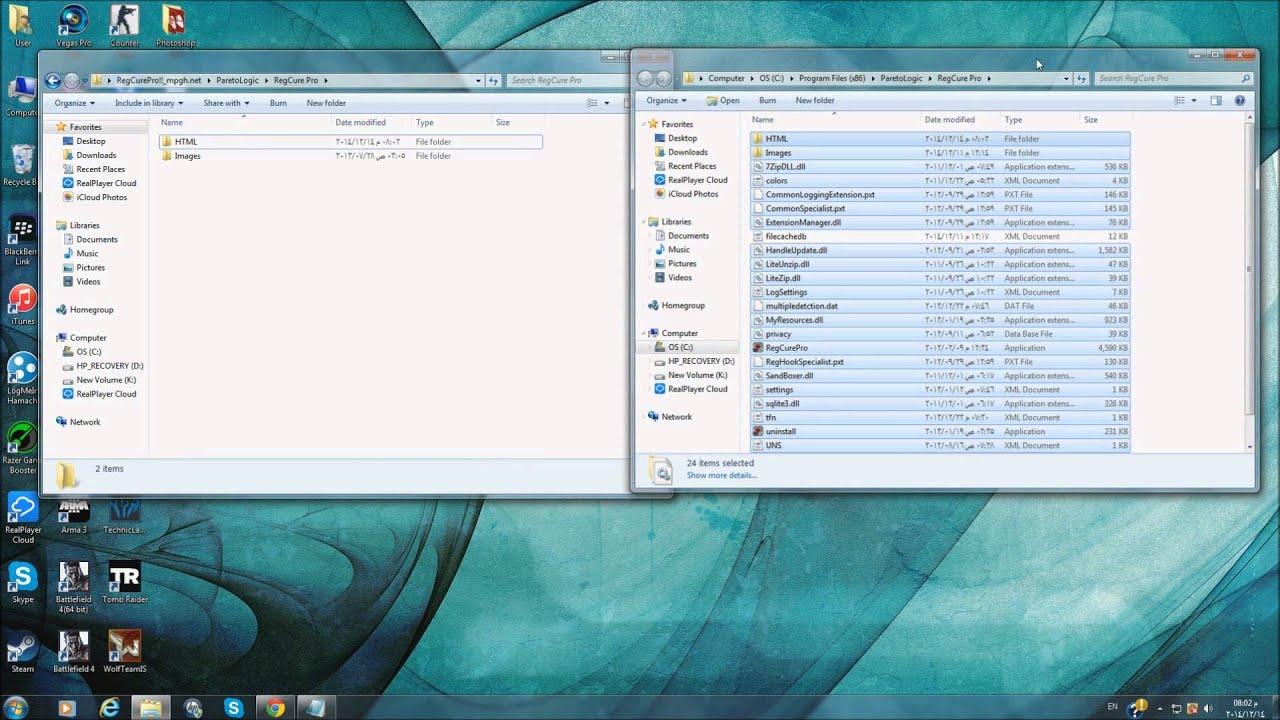Open Vegas Pro desktop icon
The height and width of the screenshot is (720, 1280).
73,24
